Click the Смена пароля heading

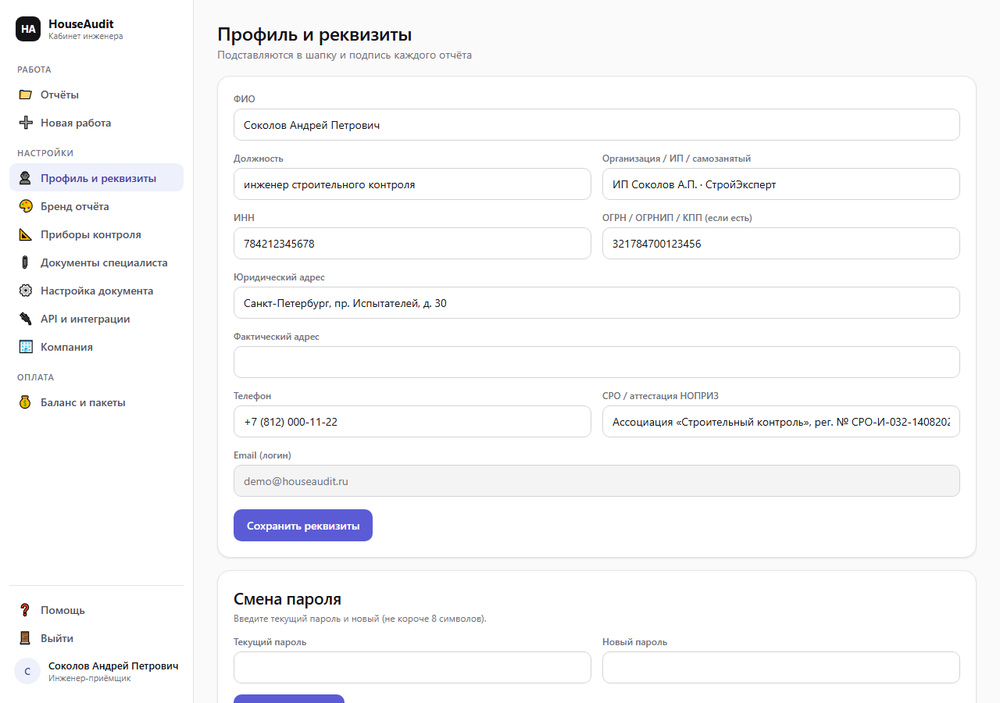tap(287, 599)
